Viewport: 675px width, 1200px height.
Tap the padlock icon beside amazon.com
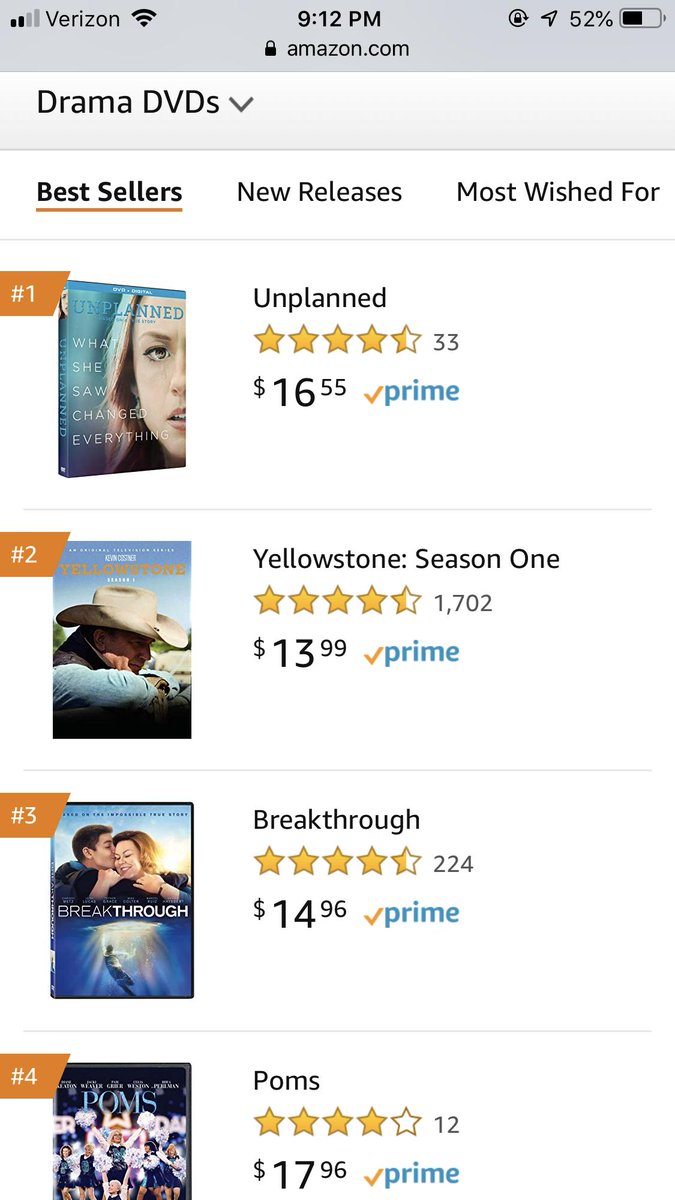tap(270, 48)
